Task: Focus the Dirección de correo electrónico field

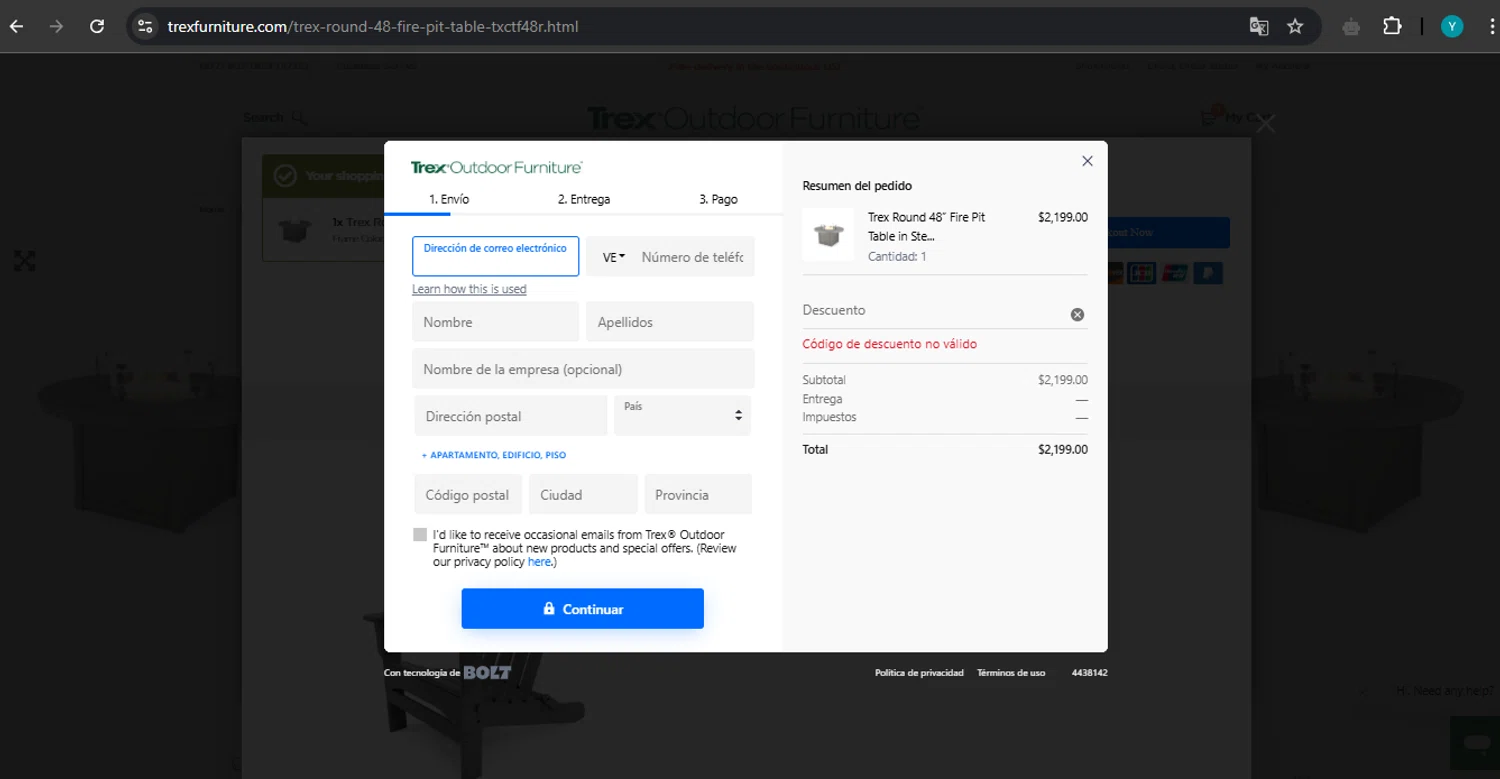Action: coord(495,256)
